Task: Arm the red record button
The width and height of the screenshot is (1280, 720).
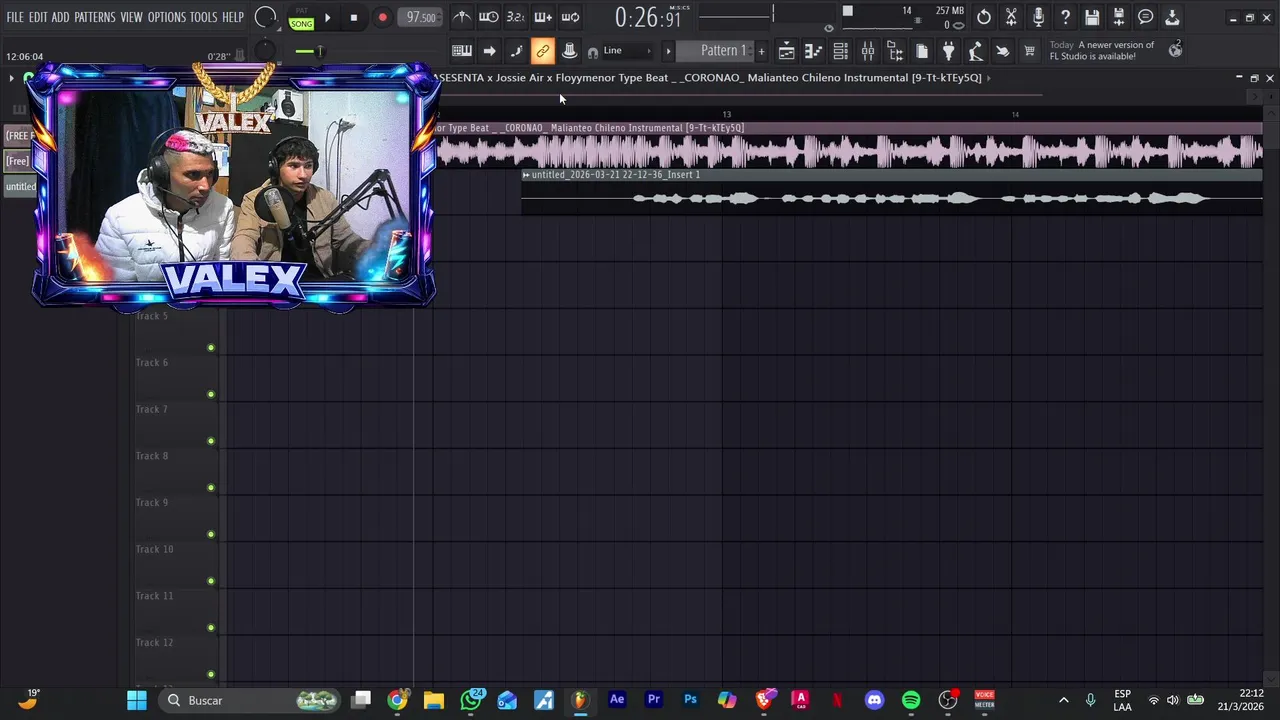Action: (x=382, y=17)
